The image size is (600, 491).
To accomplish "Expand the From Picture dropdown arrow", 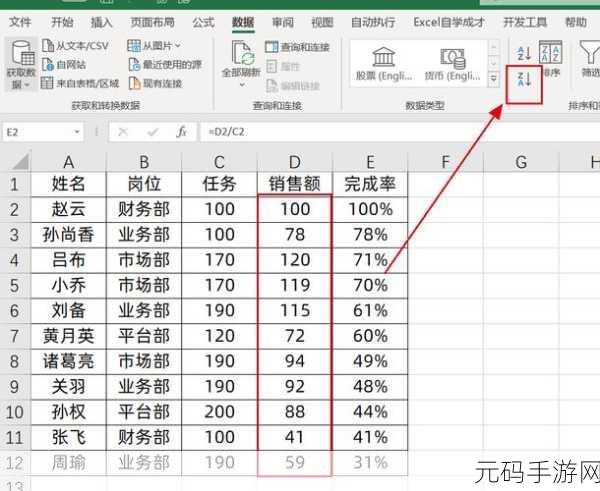I will click(x=178, y=46).
